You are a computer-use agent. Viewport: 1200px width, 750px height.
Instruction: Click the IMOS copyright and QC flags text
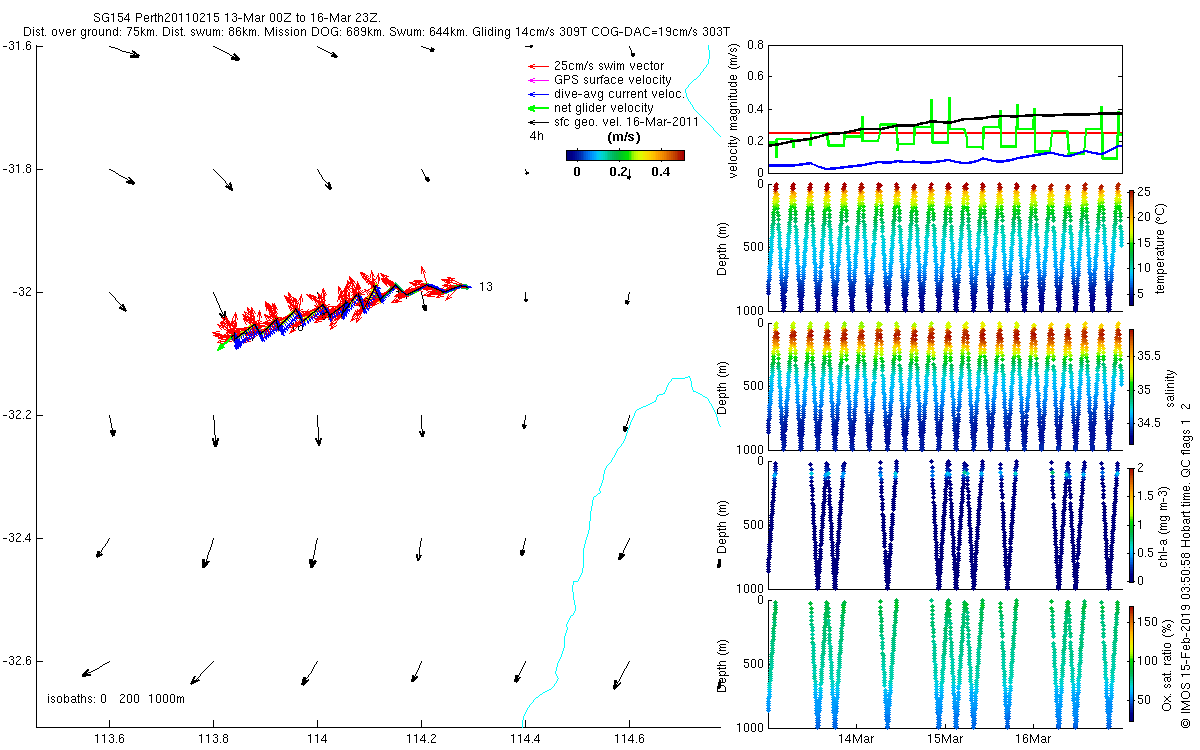[1186, 563]
